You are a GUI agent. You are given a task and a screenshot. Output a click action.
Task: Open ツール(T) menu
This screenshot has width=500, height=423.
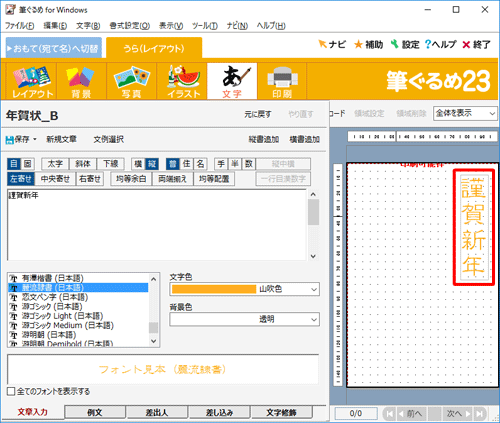pos(205,26)
